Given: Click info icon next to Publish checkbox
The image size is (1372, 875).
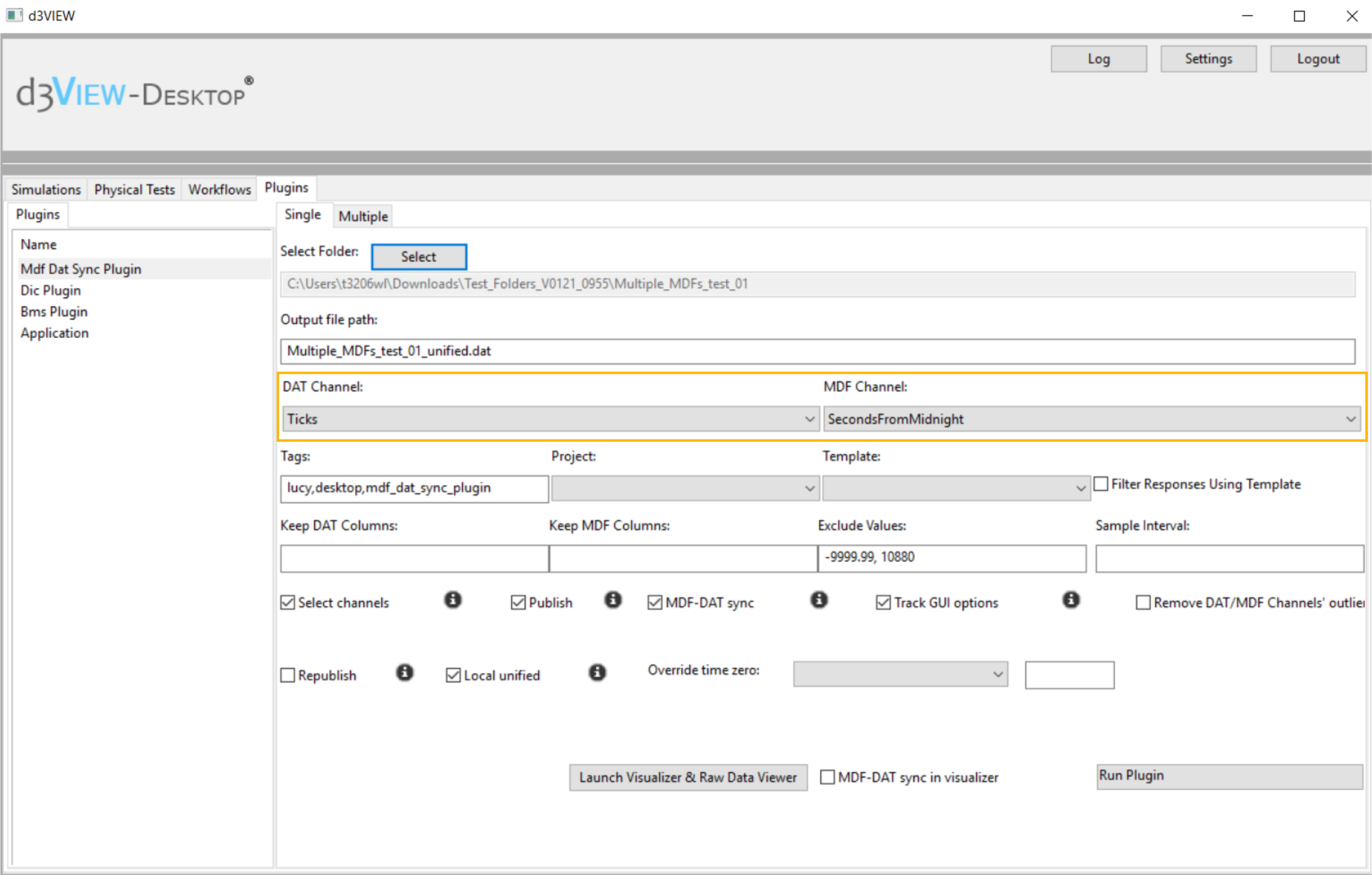Looking at the screenshot, I should (613, 600).
